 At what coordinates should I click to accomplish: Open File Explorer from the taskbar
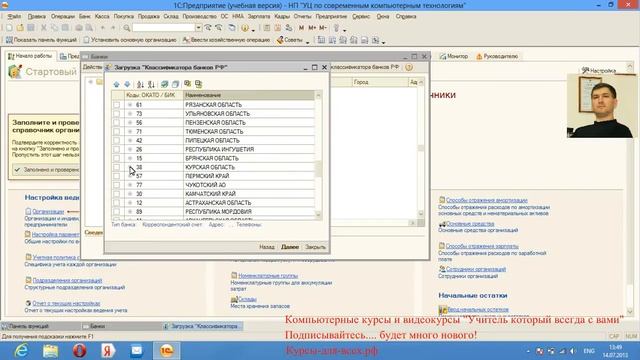[x=50, y=351]
